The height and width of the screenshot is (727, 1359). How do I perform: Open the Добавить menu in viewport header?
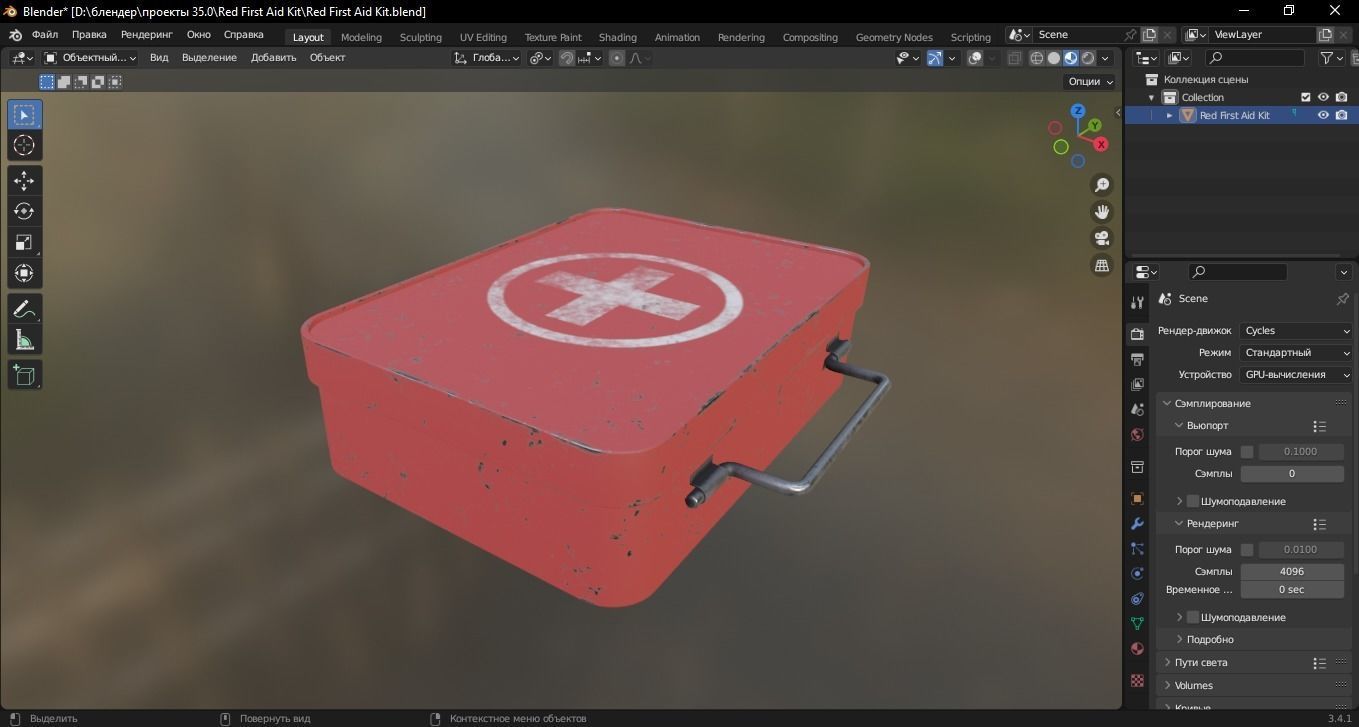(x=274, y=58)
